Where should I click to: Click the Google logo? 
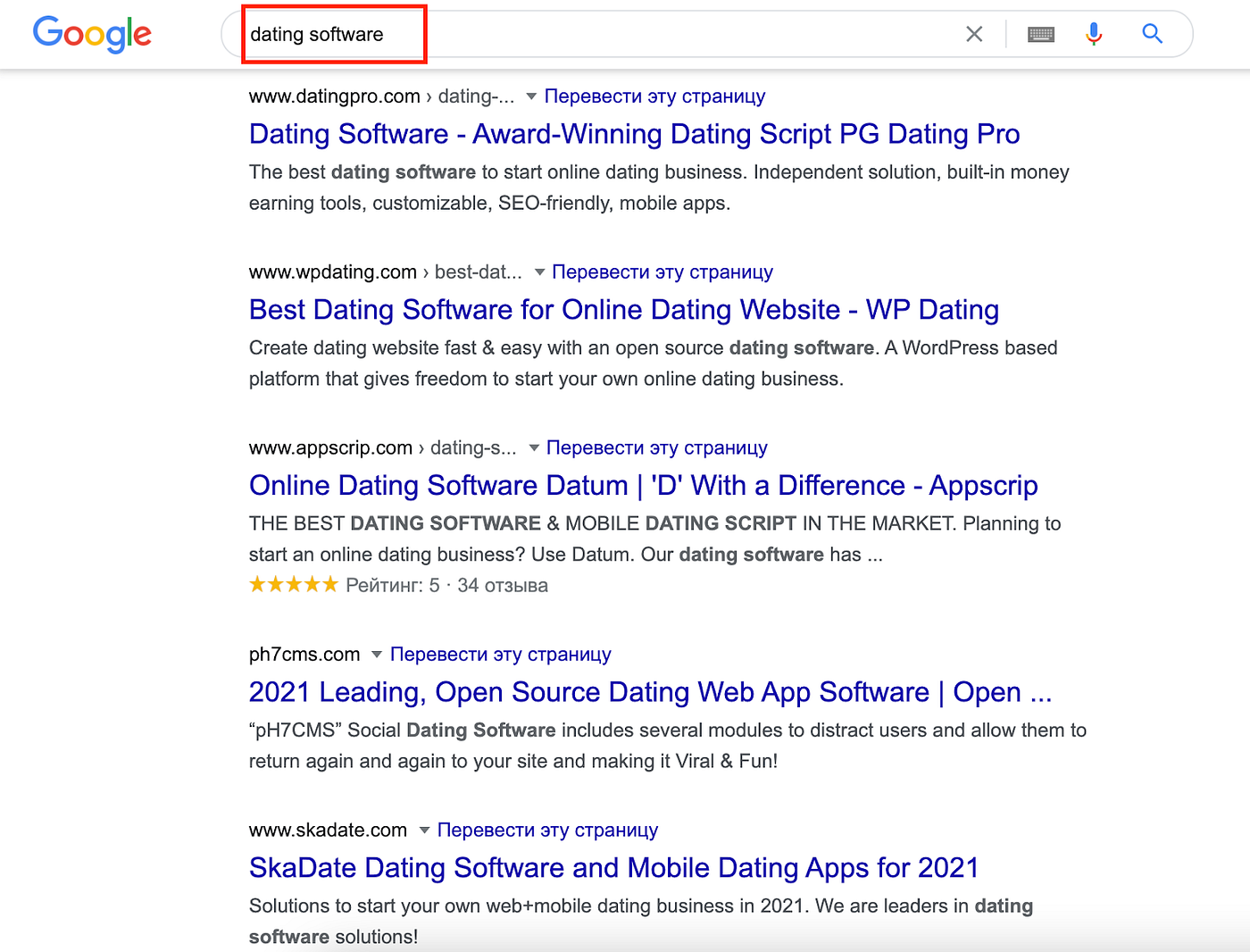(92, 35)
